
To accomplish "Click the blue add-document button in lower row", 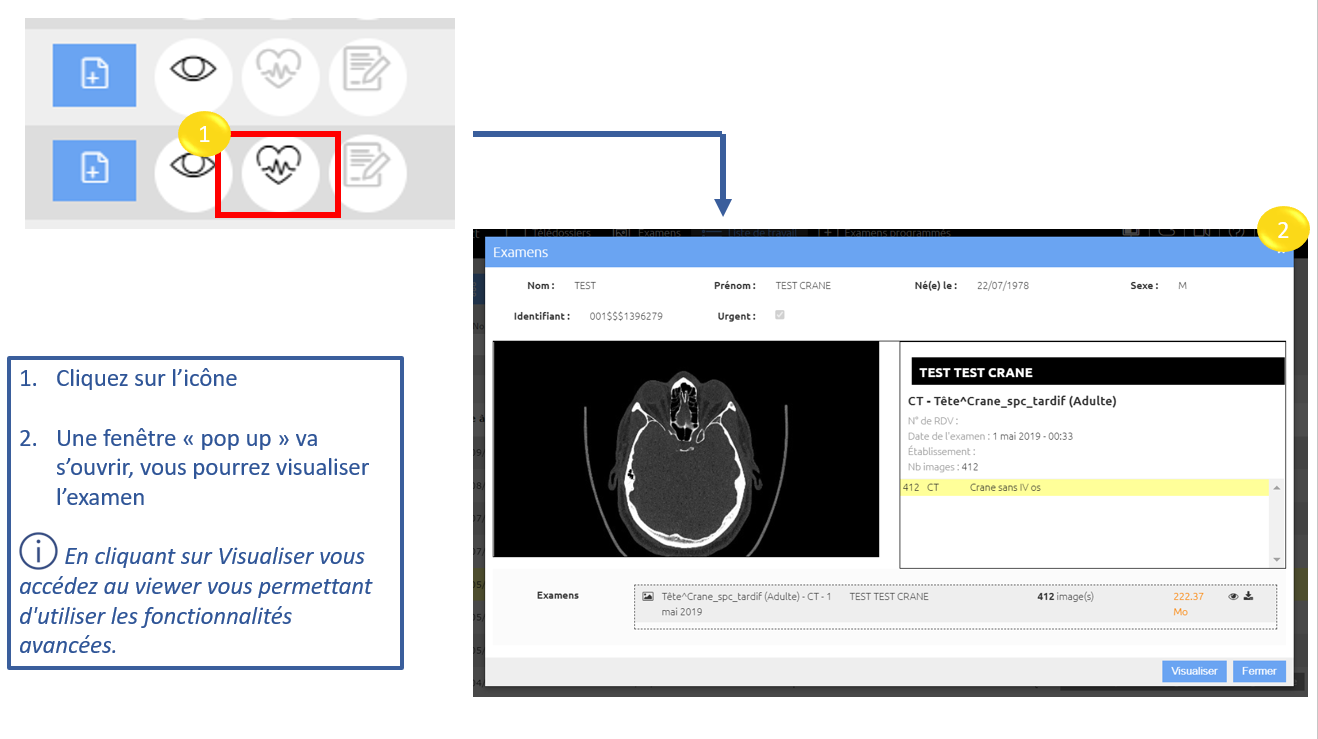I will coord(94,169).
